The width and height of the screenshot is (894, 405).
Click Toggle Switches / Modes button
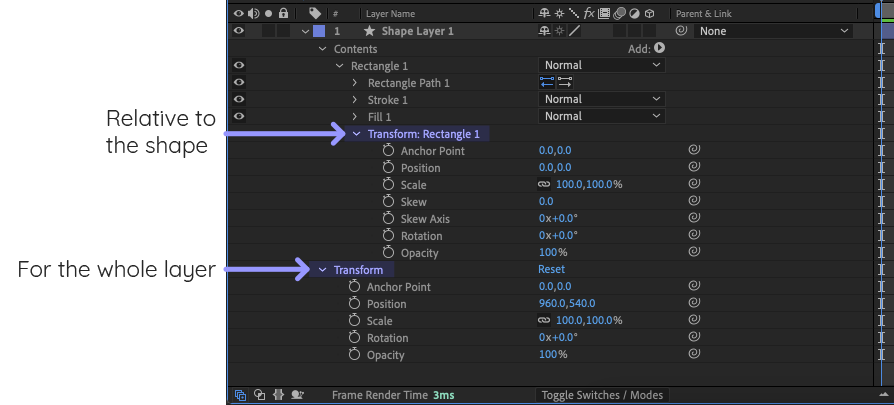point(601,395)
